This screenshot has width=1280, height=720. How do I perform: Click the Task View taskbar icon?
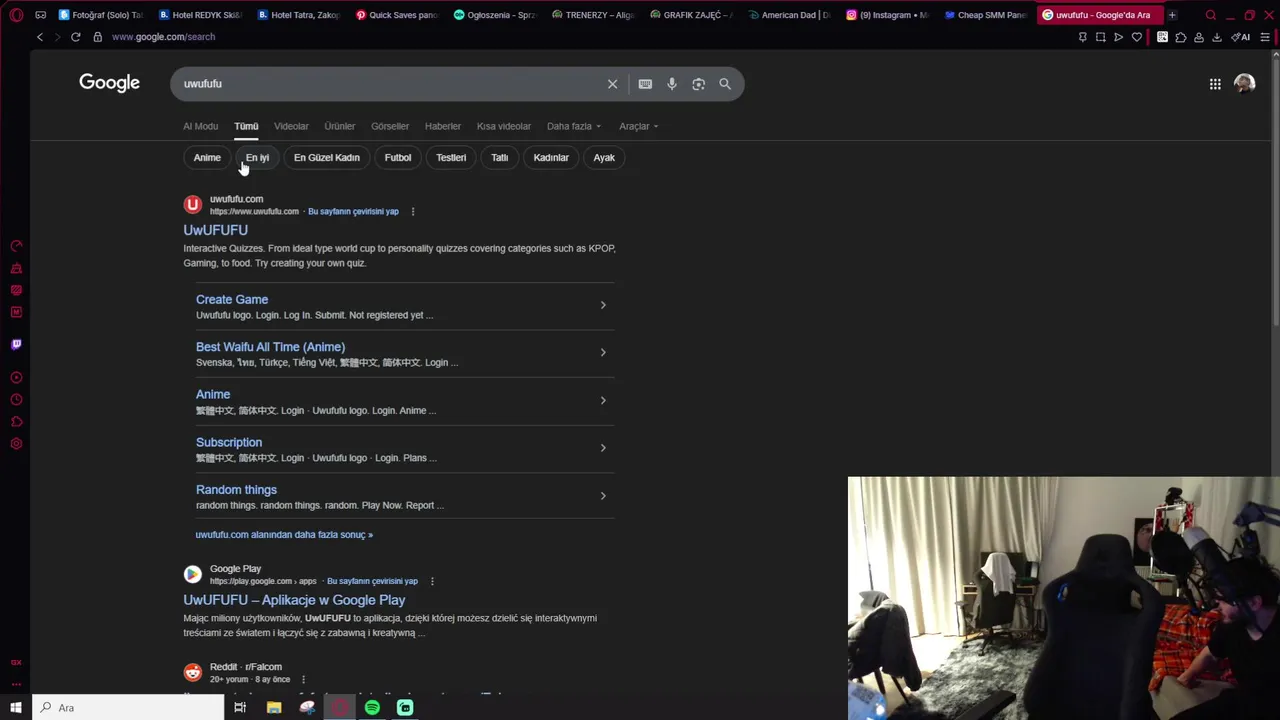240,708
